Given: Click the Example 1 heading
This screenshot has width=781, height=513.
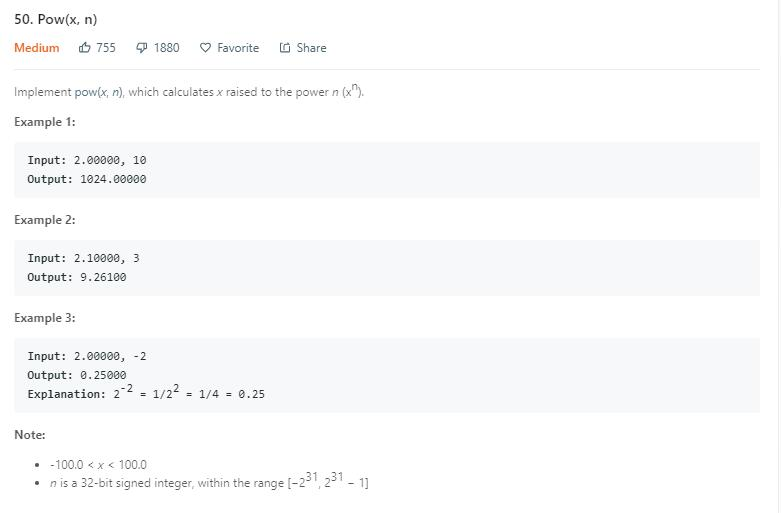Looking at the screenshot, I should 45,122.
